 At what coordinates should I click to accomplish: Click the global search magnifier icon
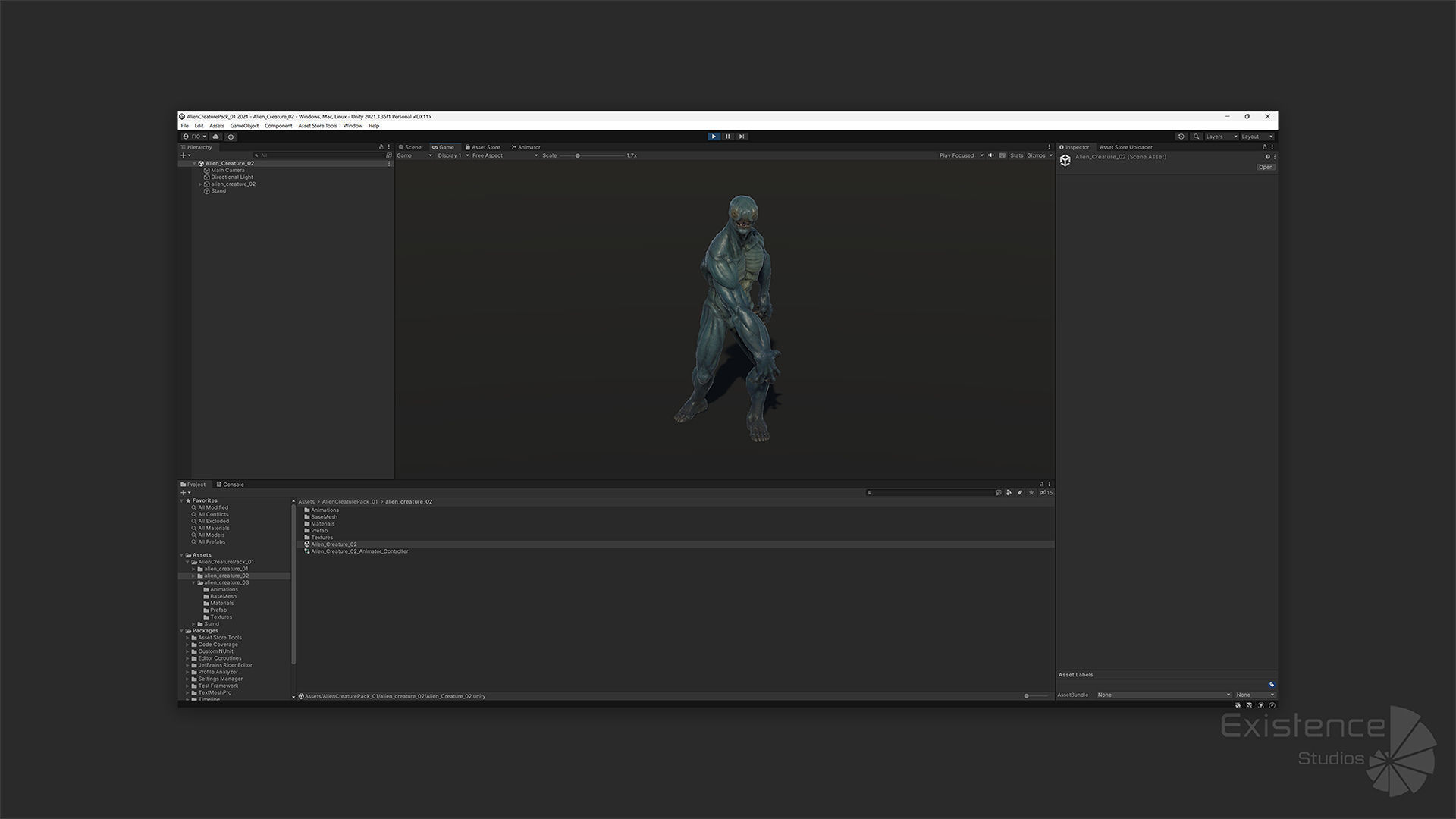click(x=1196, y=136)
